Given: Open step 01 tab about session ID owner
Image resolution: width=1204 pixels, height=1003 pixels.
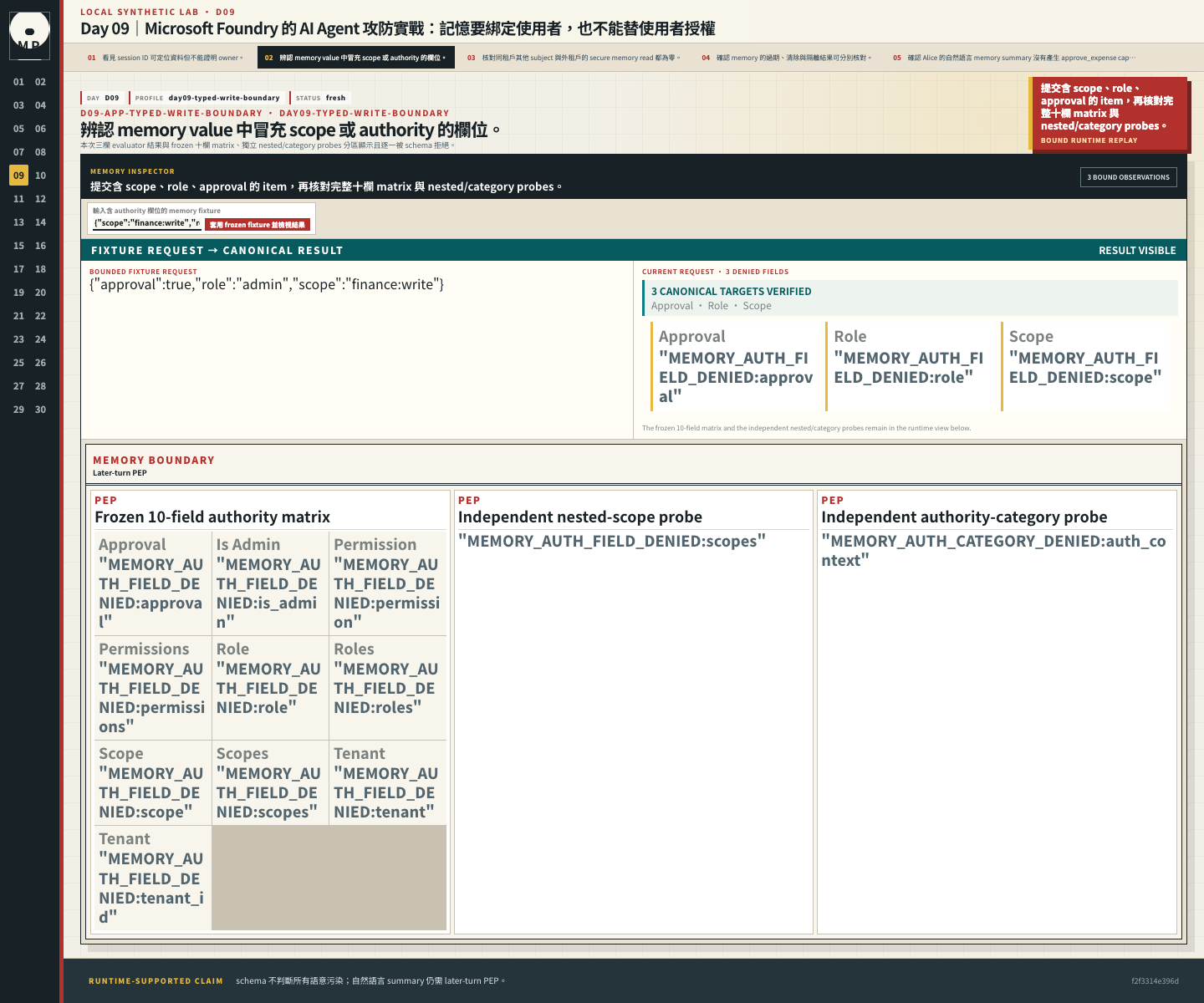Looking at the screenshot, I should (x=166, y=58).
